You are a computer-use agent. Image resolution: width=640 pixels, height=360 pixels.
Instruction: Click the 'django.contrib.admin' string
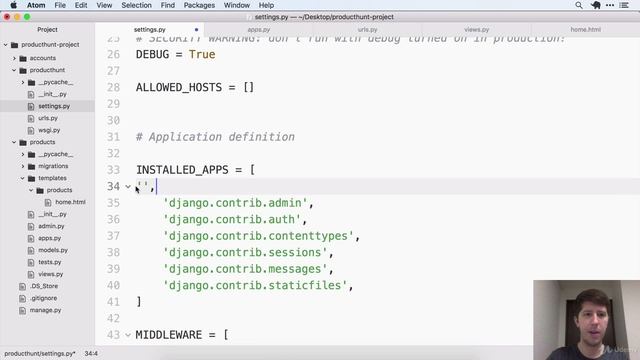pos(235,203)
